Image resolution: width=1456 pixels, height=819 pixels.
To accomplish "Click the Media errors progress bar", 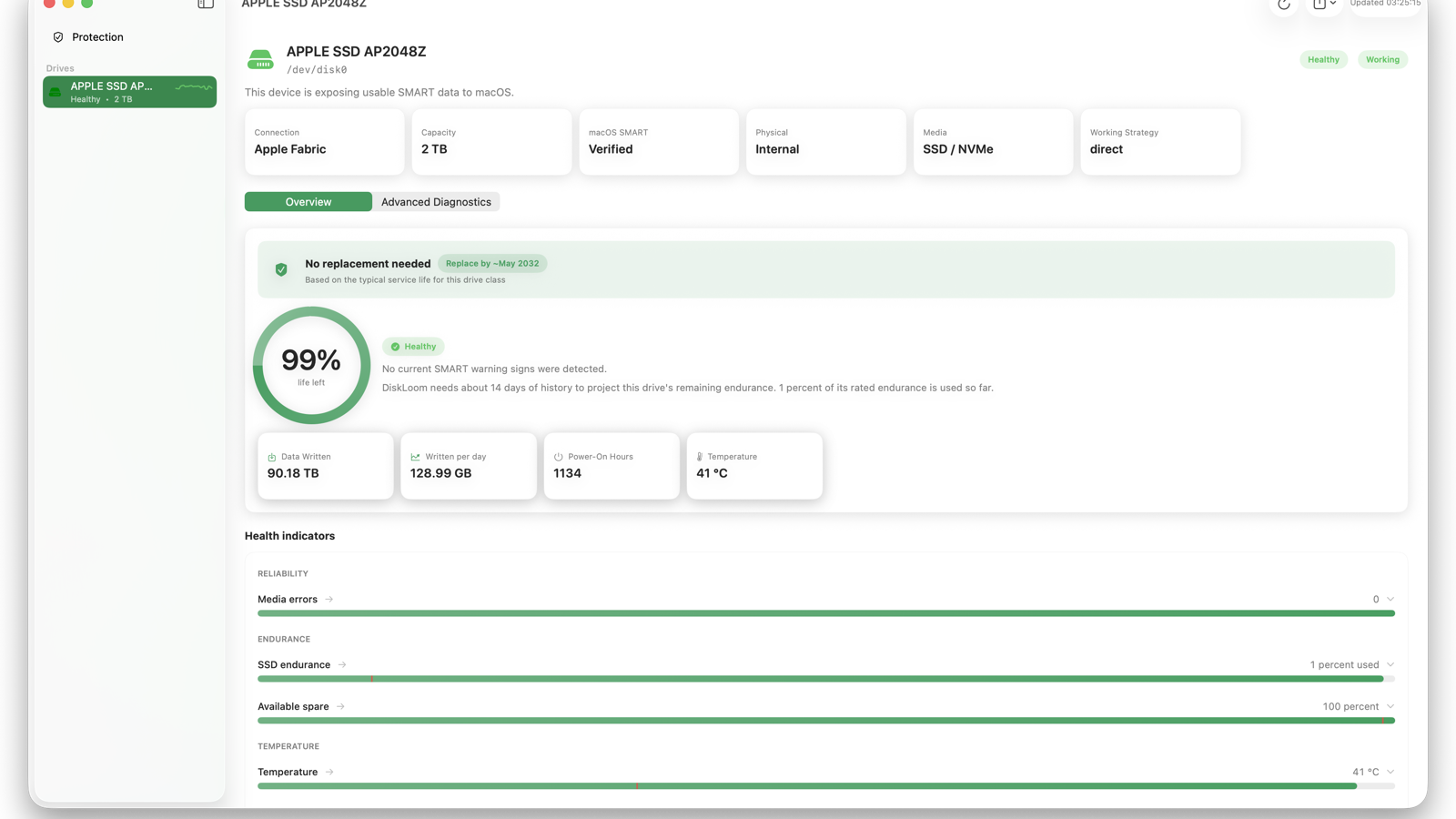I will 826,614.
